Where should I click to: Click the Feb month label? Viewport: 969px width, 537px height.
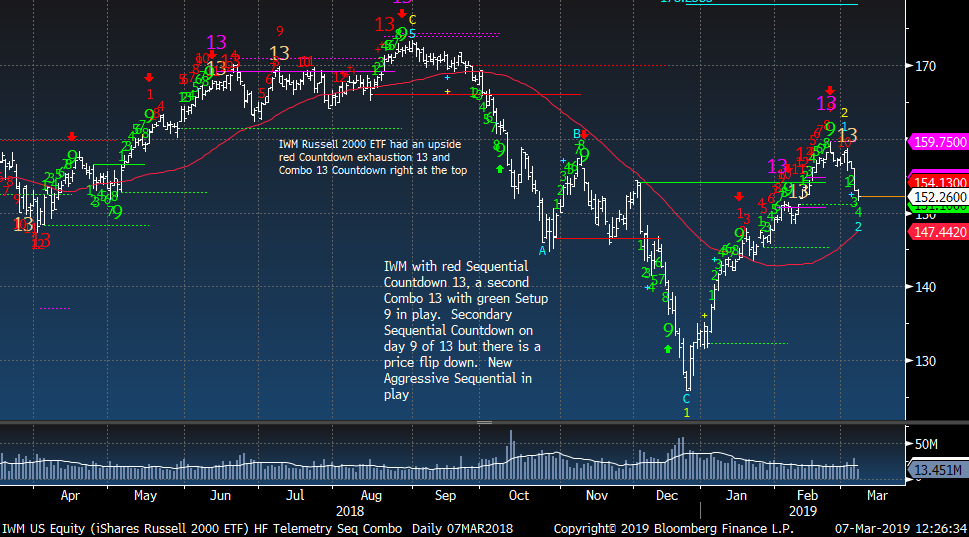(807, 496)
